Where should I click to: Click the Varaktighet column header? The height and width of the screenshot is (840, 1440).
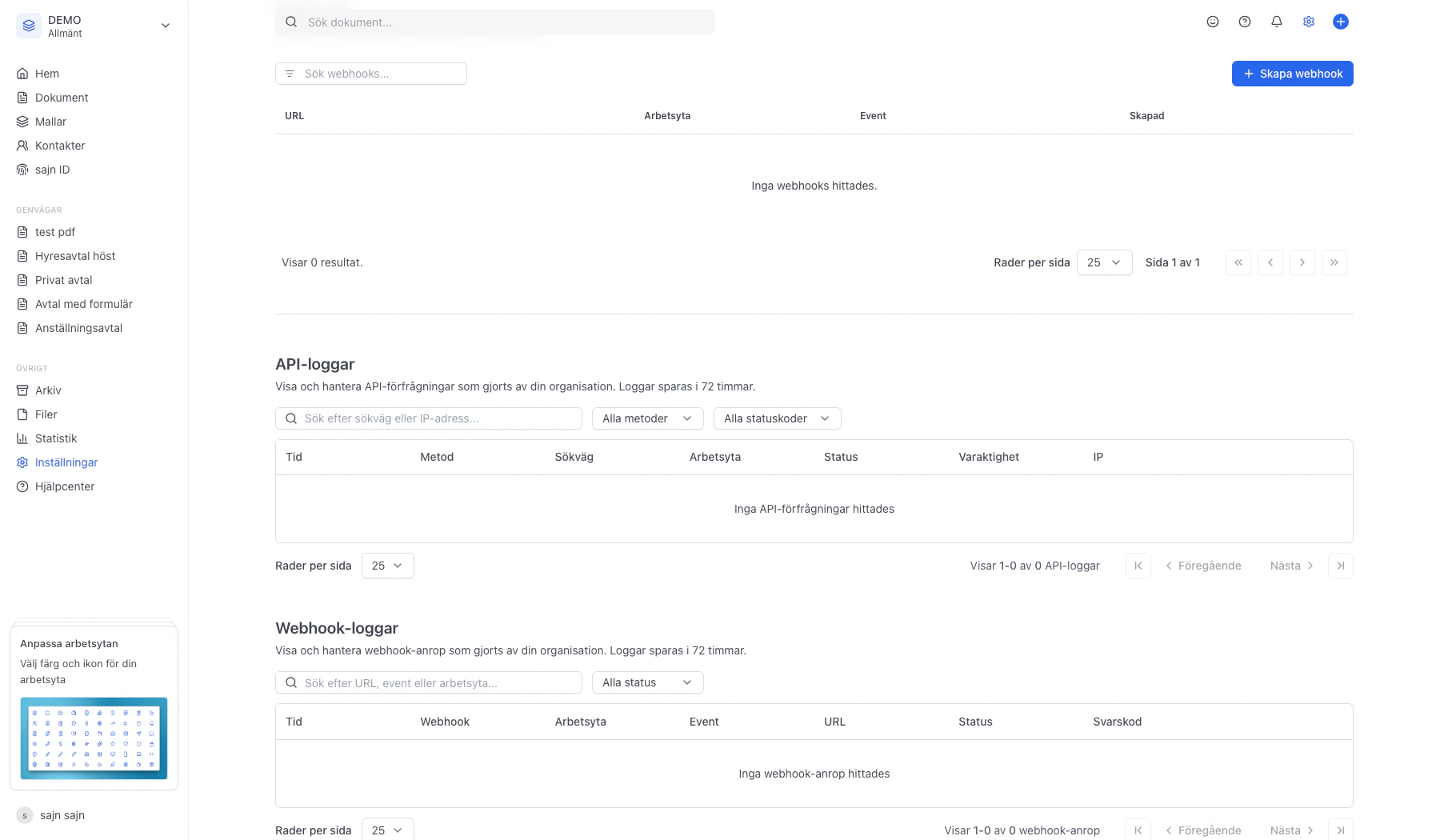pyautogui.click(x=989, y=457)
